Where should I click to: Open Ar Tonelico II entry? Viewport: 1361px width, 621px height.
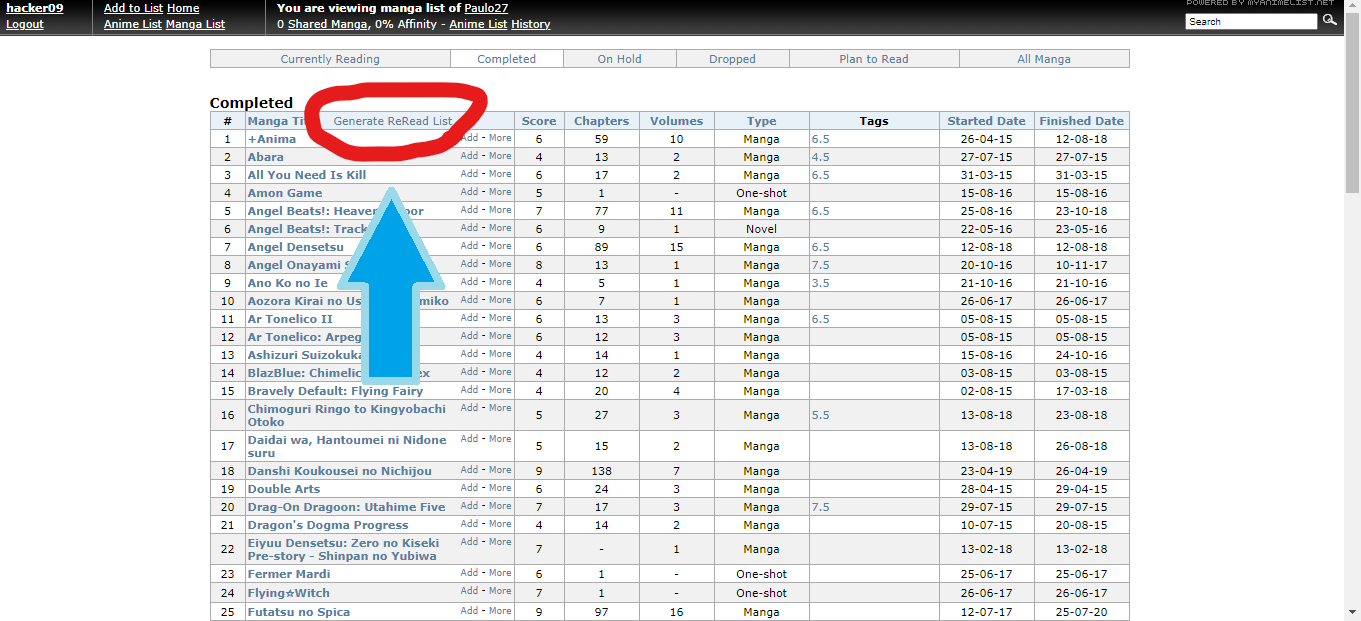(290, 319)
